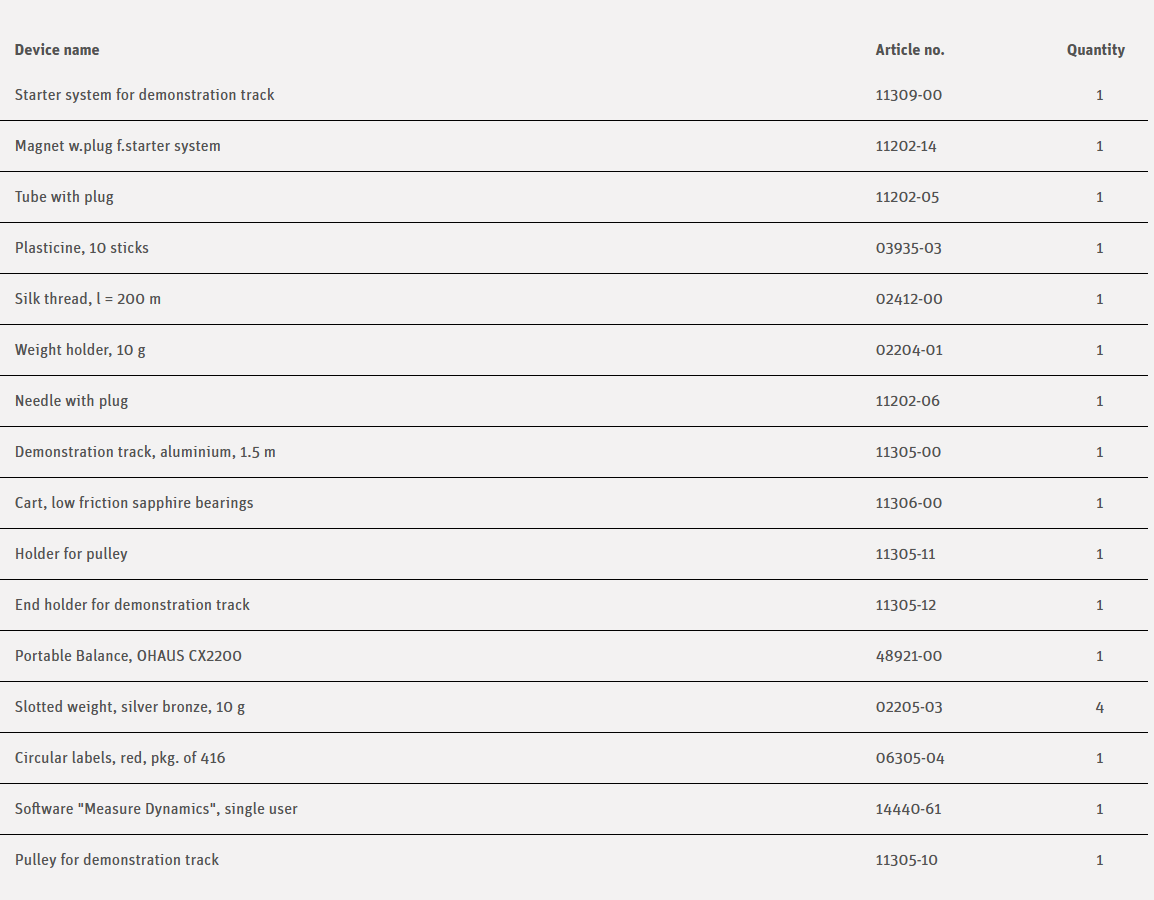Select Portable Balance, OHAUS CX2200
This screenshot has height=900, width=1154.
(128, 656)
